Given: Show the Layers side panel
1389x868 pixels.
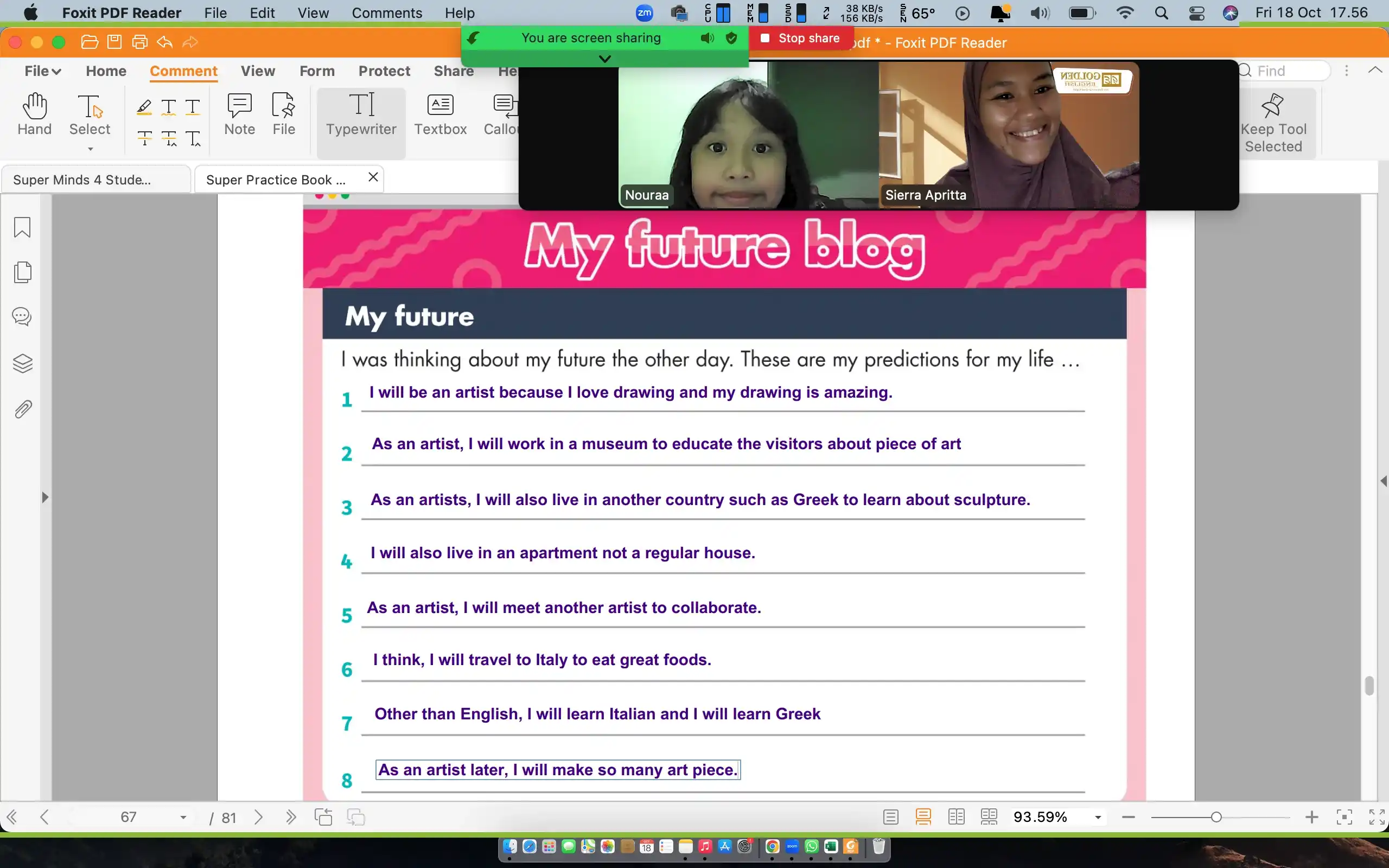Looking at the screenshot, I should click(x=22, y=363).
